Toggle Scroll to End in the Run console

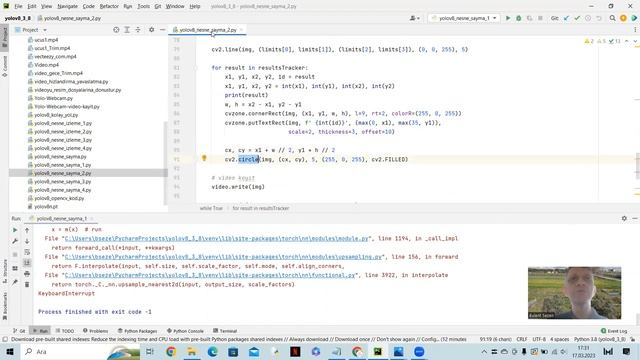tap(27, 263)
